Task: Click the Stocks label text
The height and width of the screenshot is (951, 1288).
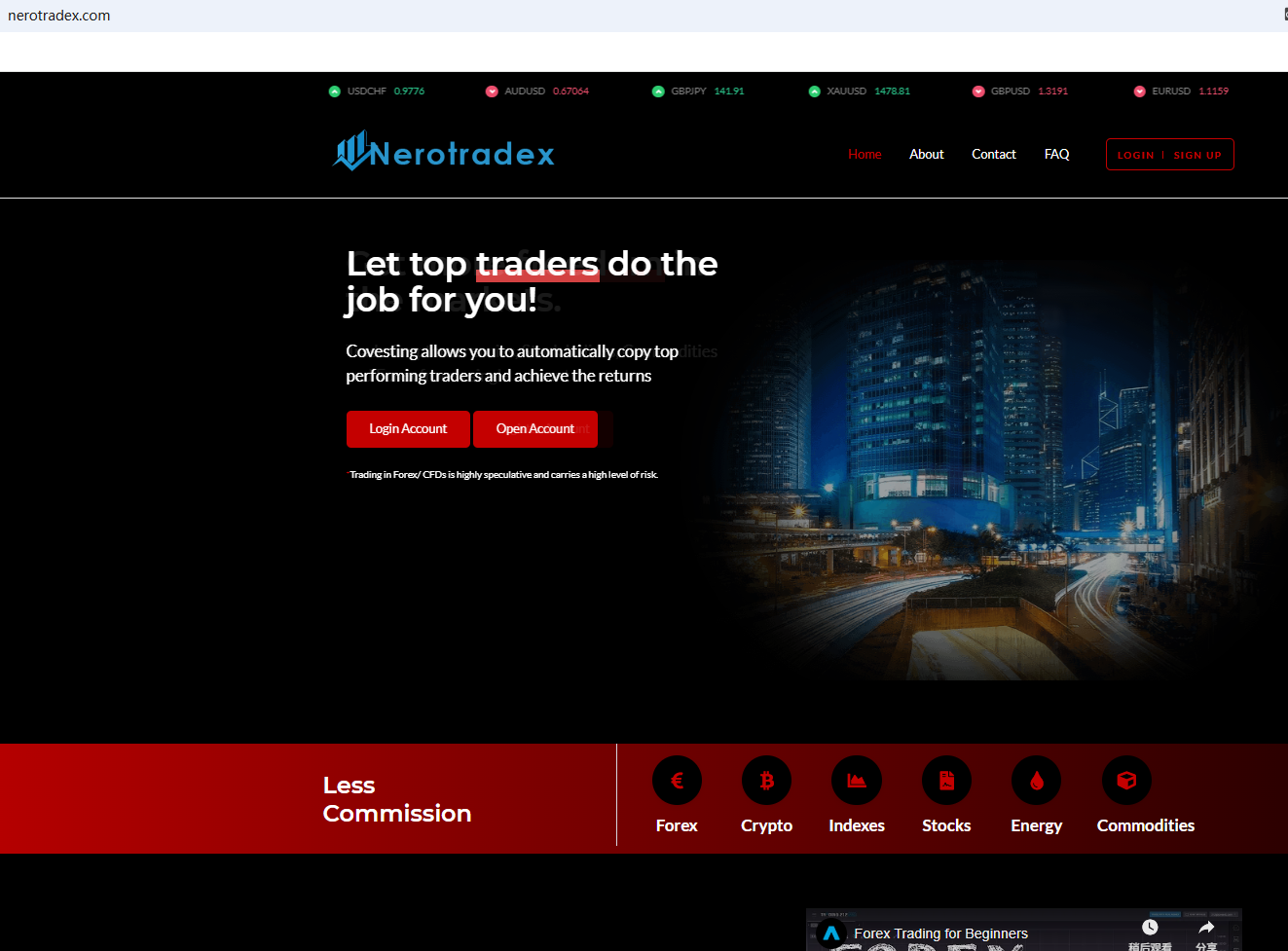Action: click(946, 825)
